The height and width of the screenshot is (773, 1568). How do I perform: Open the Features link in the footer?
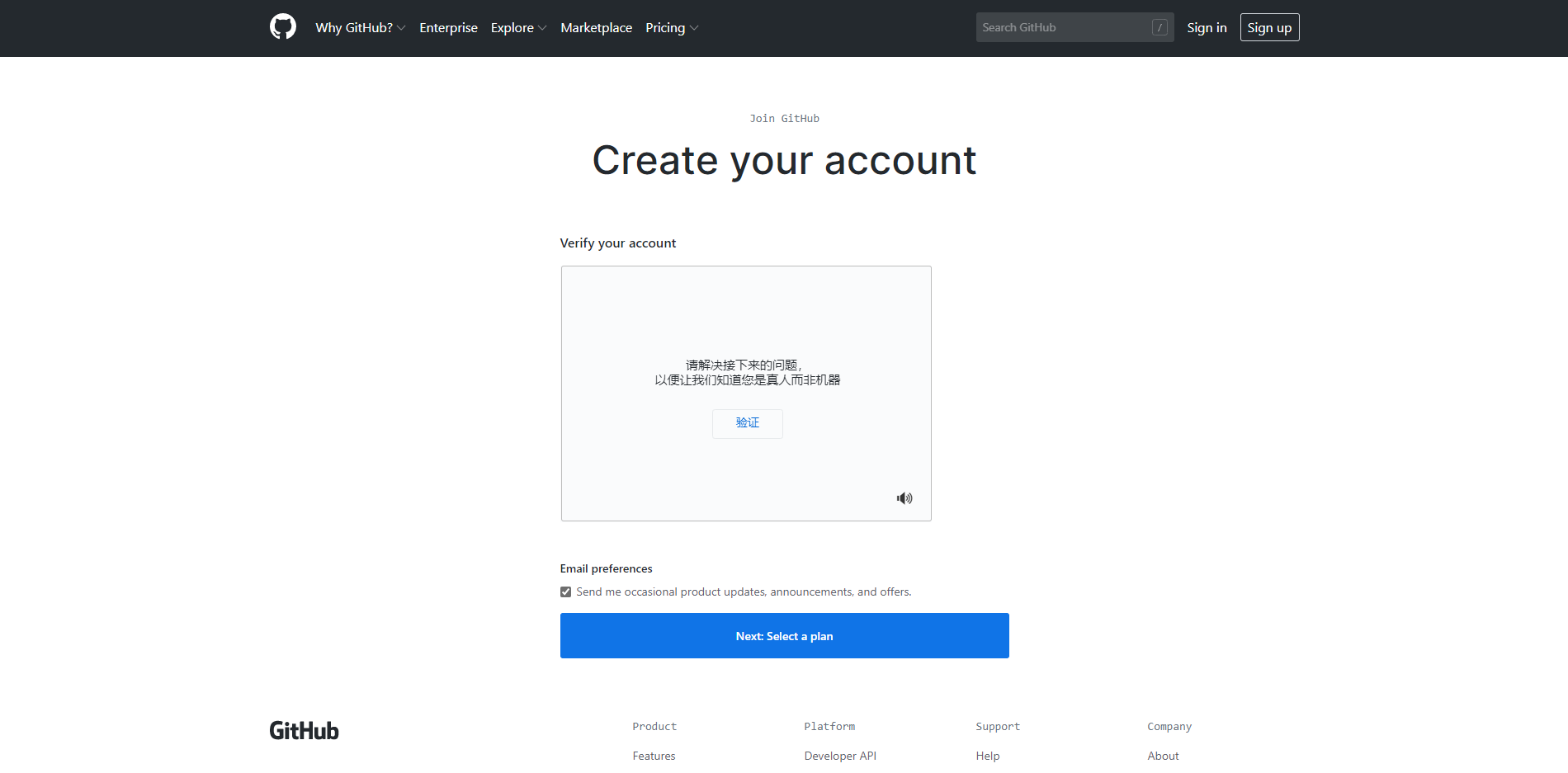click(654, 756)
